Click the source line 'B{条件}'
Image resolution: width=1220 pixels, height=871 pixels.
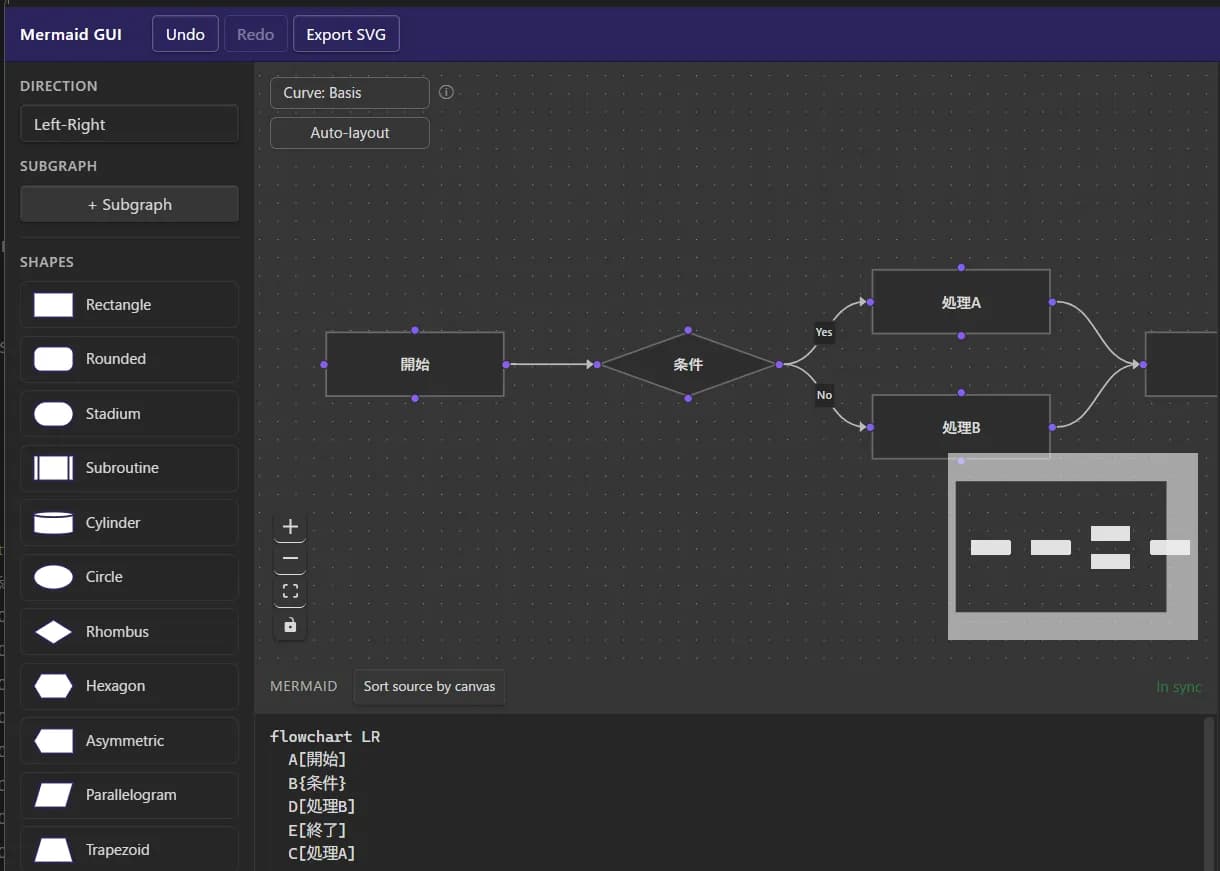pos(317,783)
